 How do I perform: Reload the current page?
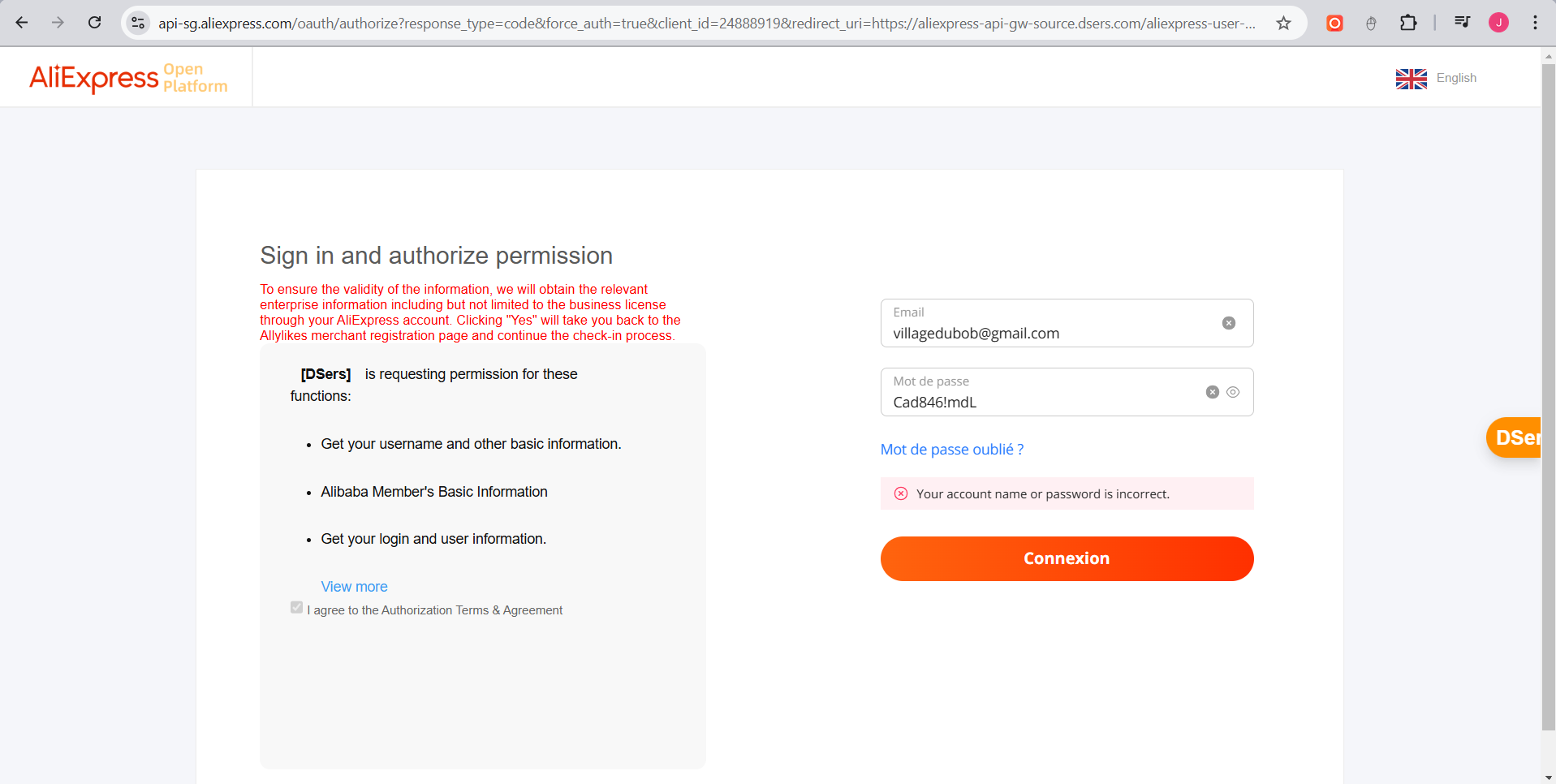point(95,23)
